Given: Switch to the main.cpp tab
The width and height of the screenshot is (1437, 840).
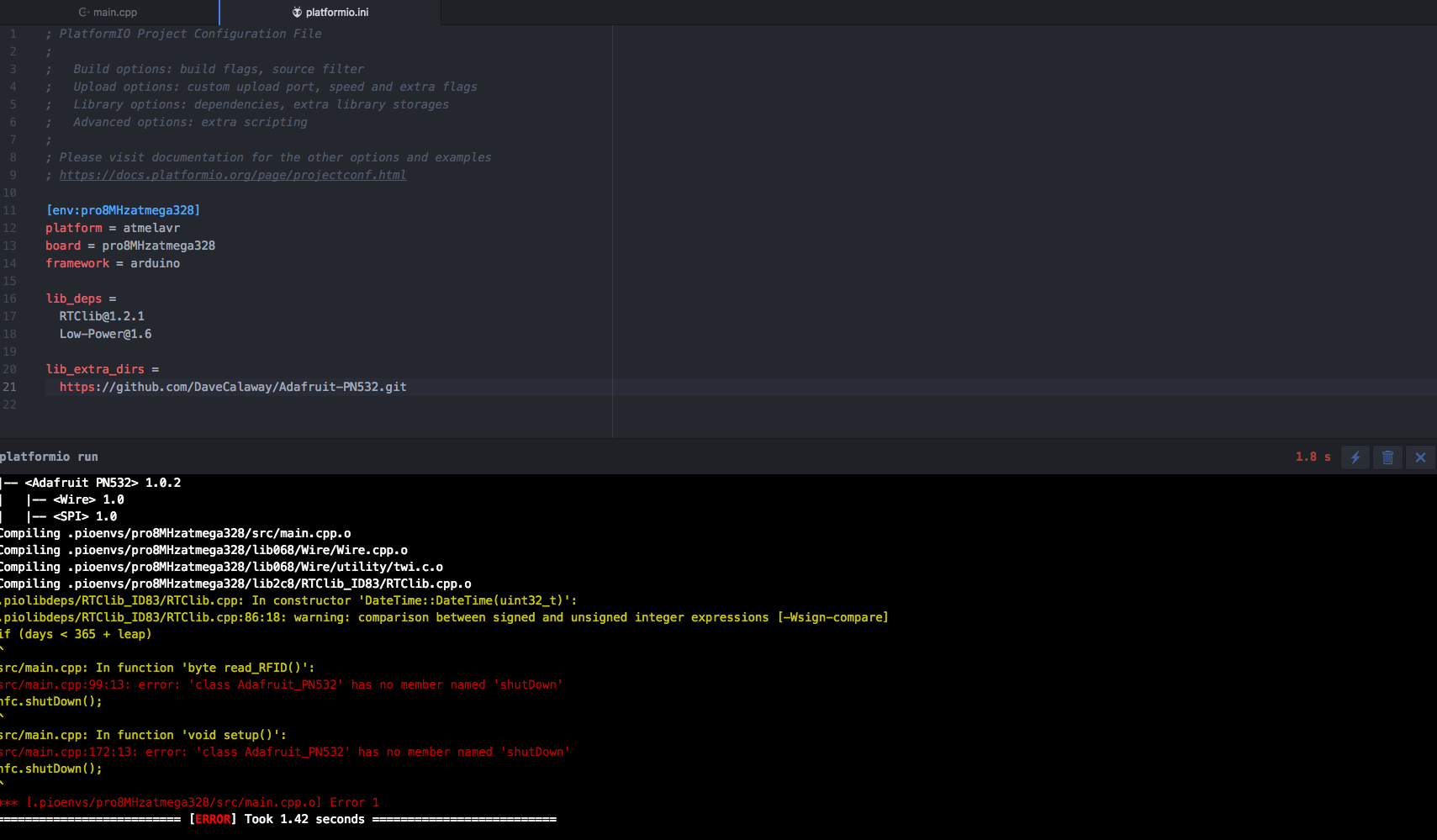Looking at the screenshot, I should pos(108,13).
